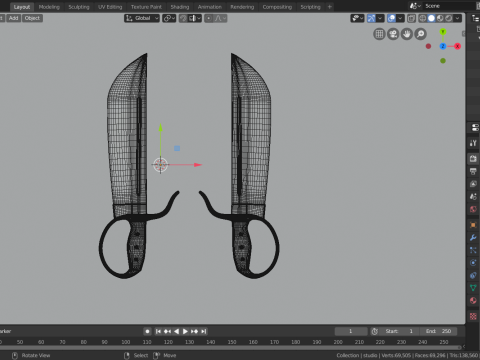Open the Modifiers wrench tab
The image size is (480, 360).
pyautogui.click(x=473, y=238)
